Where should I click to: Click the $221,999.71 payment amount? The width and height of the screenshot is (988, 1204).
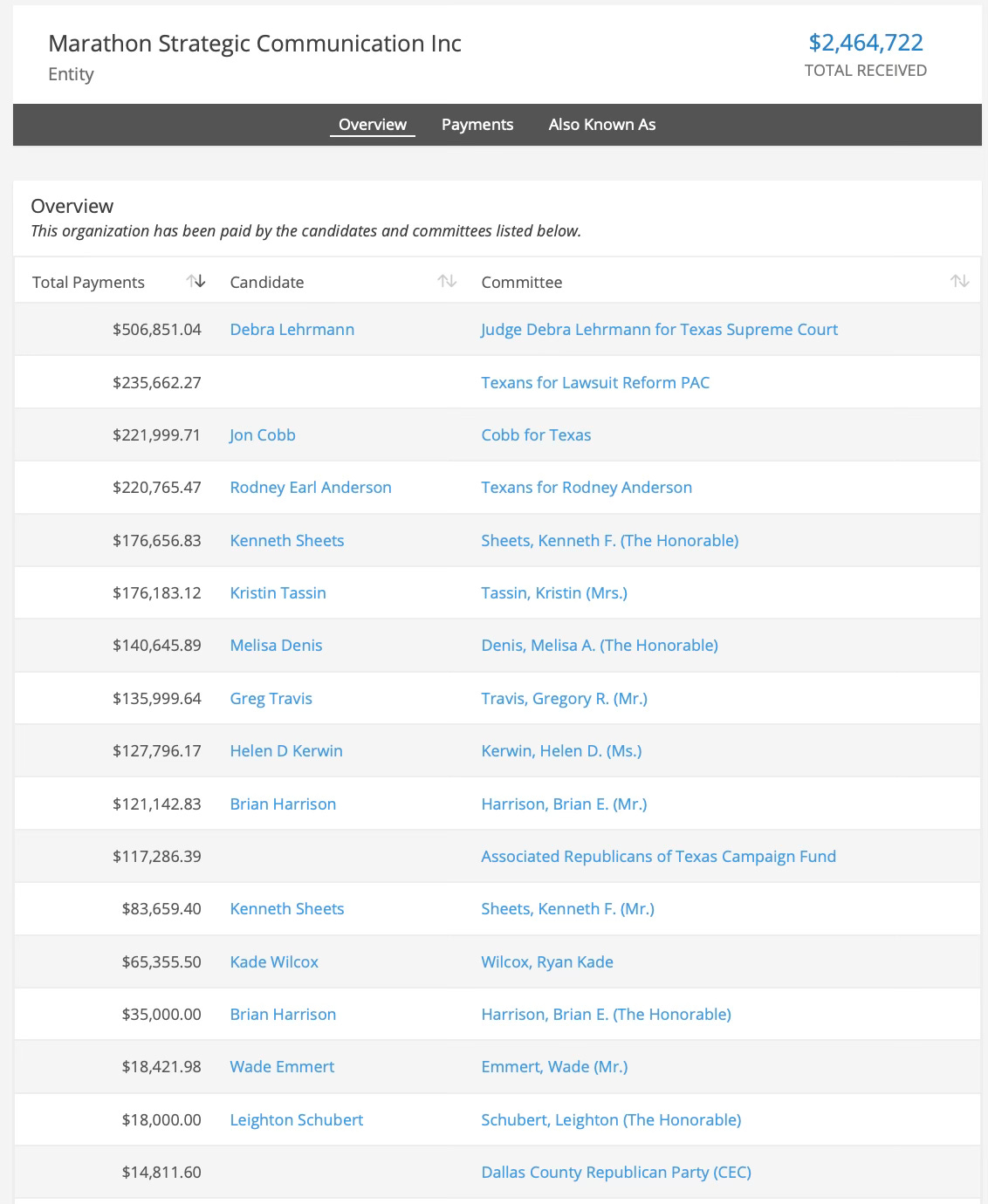[x=157, y=434]
